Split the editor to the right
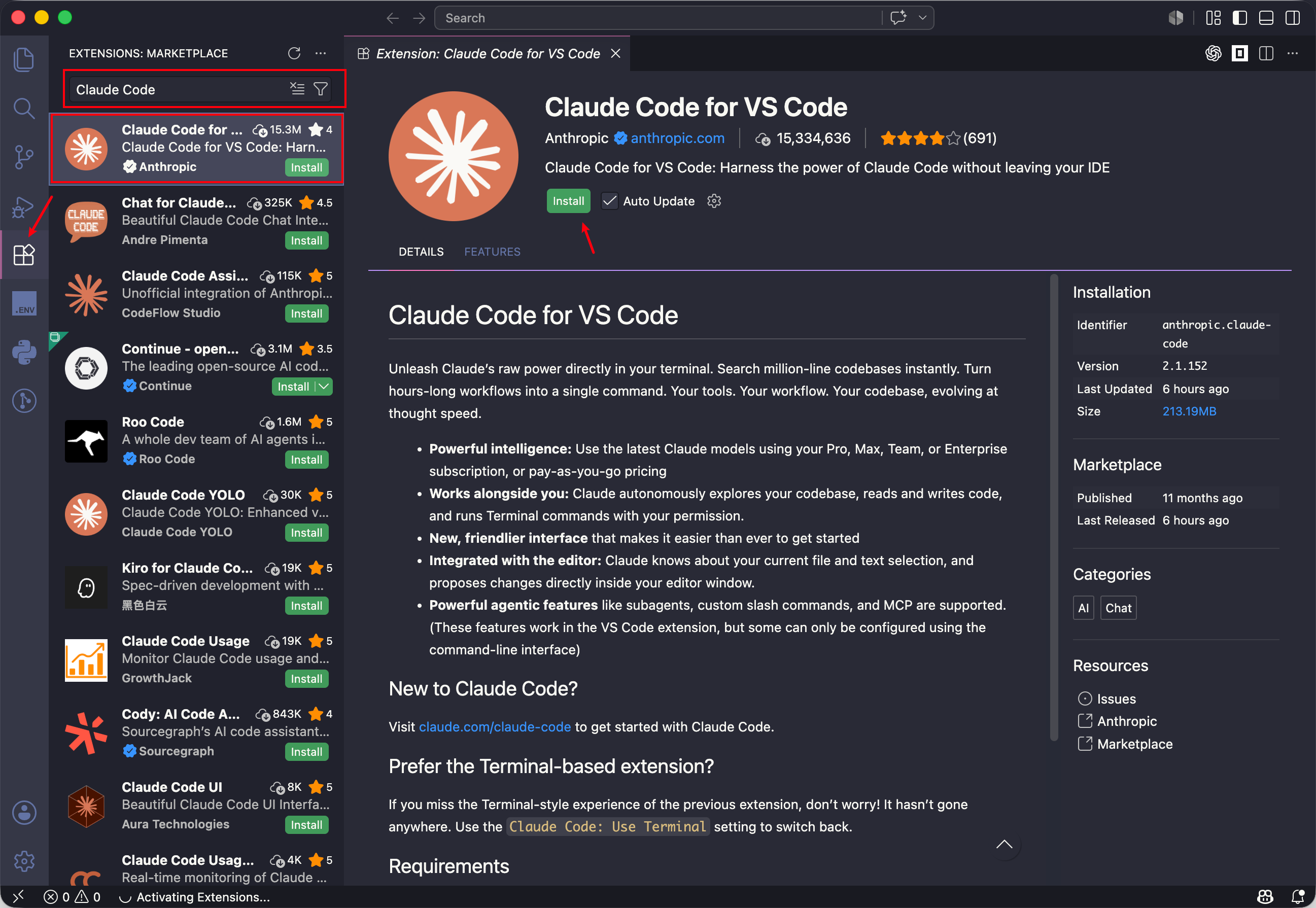This screenshot has height=908, width=1316. click(1266, 53)
